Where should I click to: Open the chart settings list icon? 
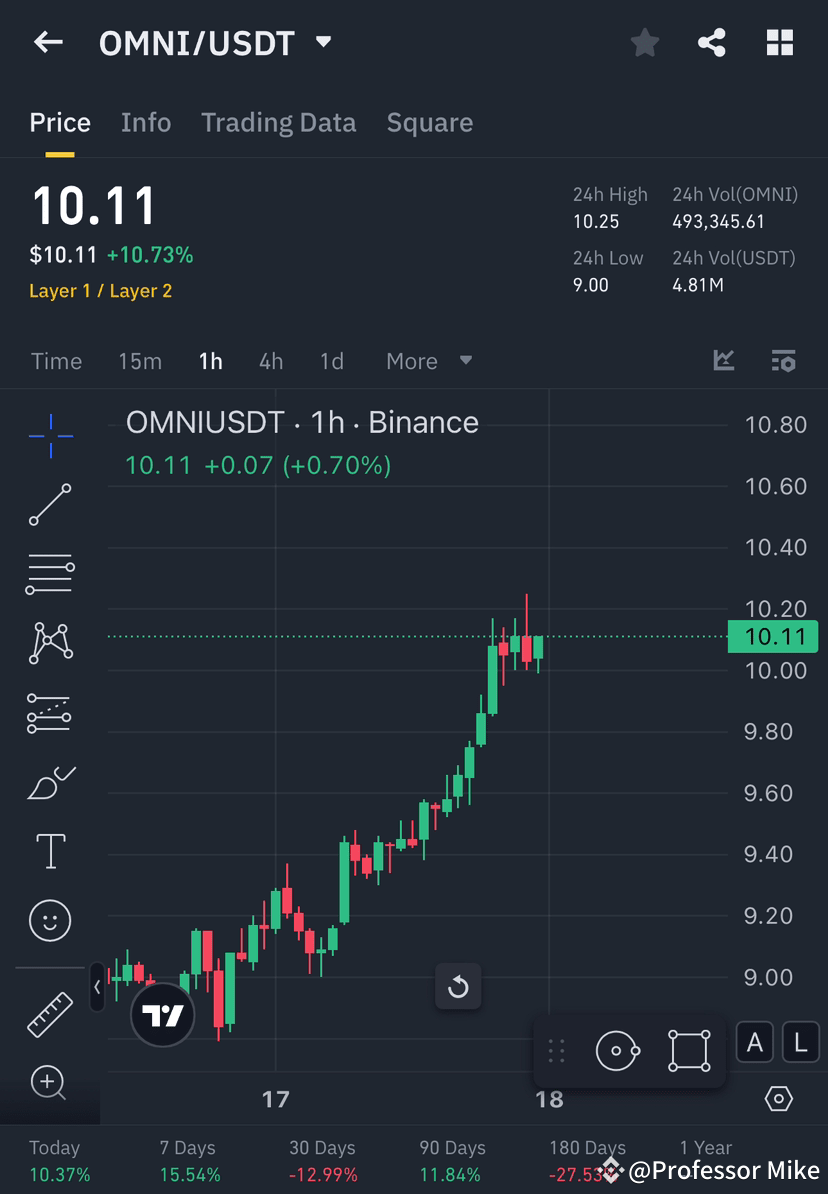click(x=783, y=360)
